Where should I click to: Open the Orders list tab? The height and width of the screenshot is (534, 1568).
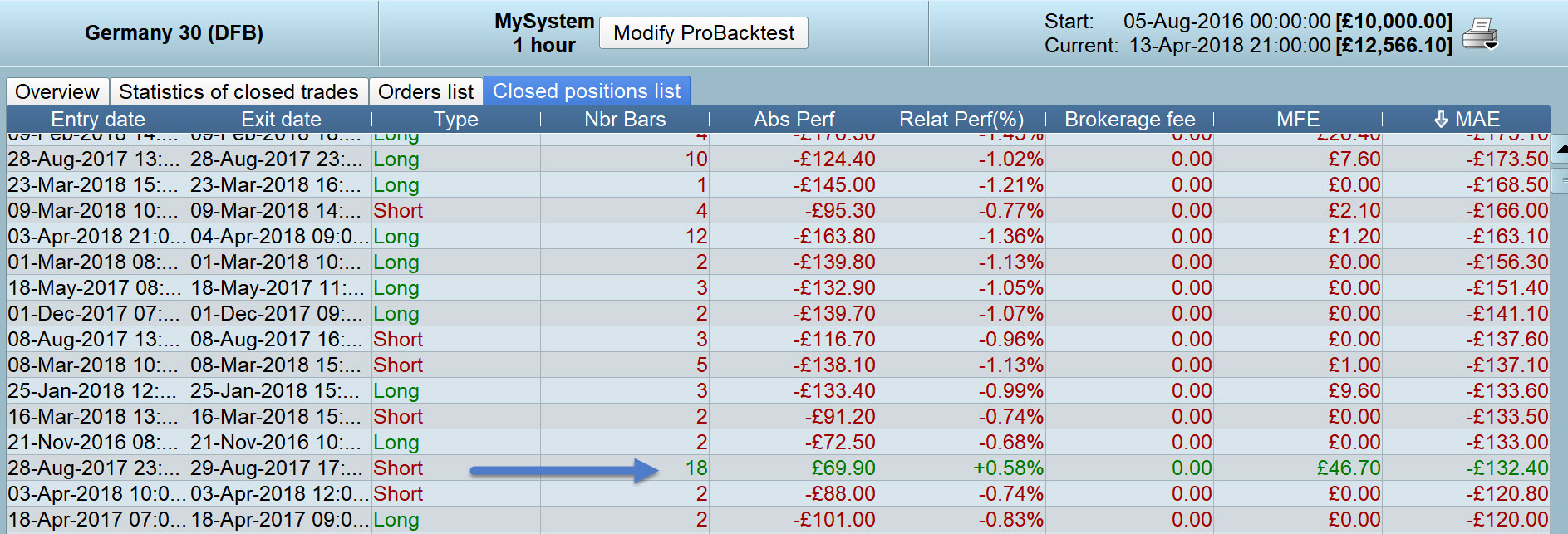(425, 91)
